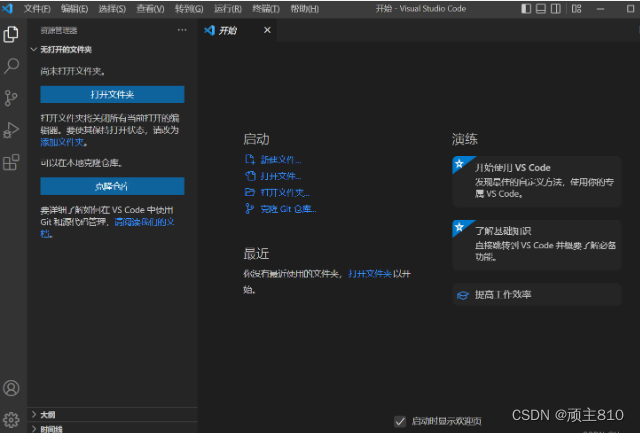640x433 pixels.
Task: Open the Search view in the activity bar
Action: click(x=11, y=66)
